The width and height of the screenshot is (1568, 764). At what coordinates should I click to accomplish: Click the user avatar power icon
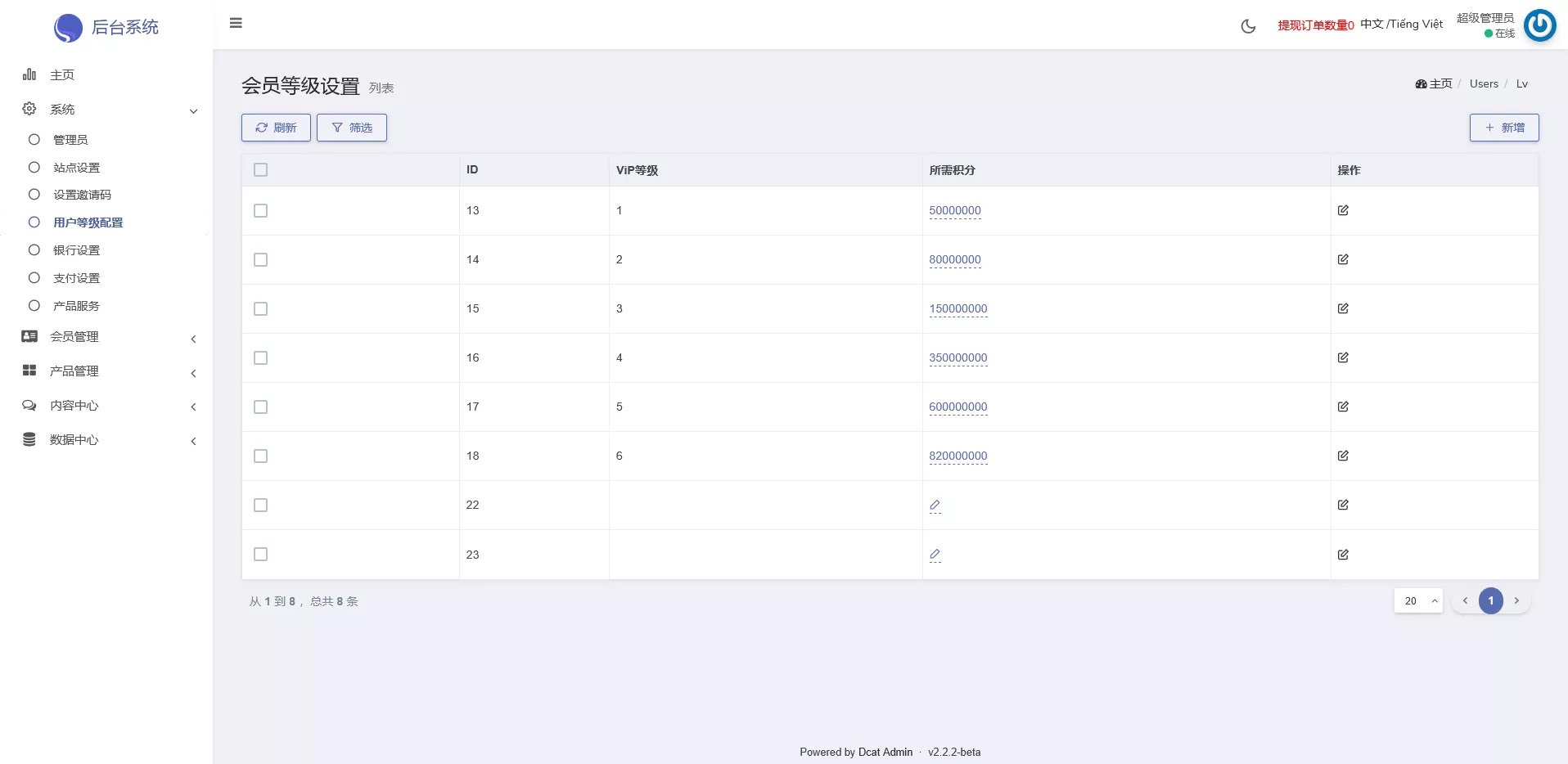click(1539, 25)
